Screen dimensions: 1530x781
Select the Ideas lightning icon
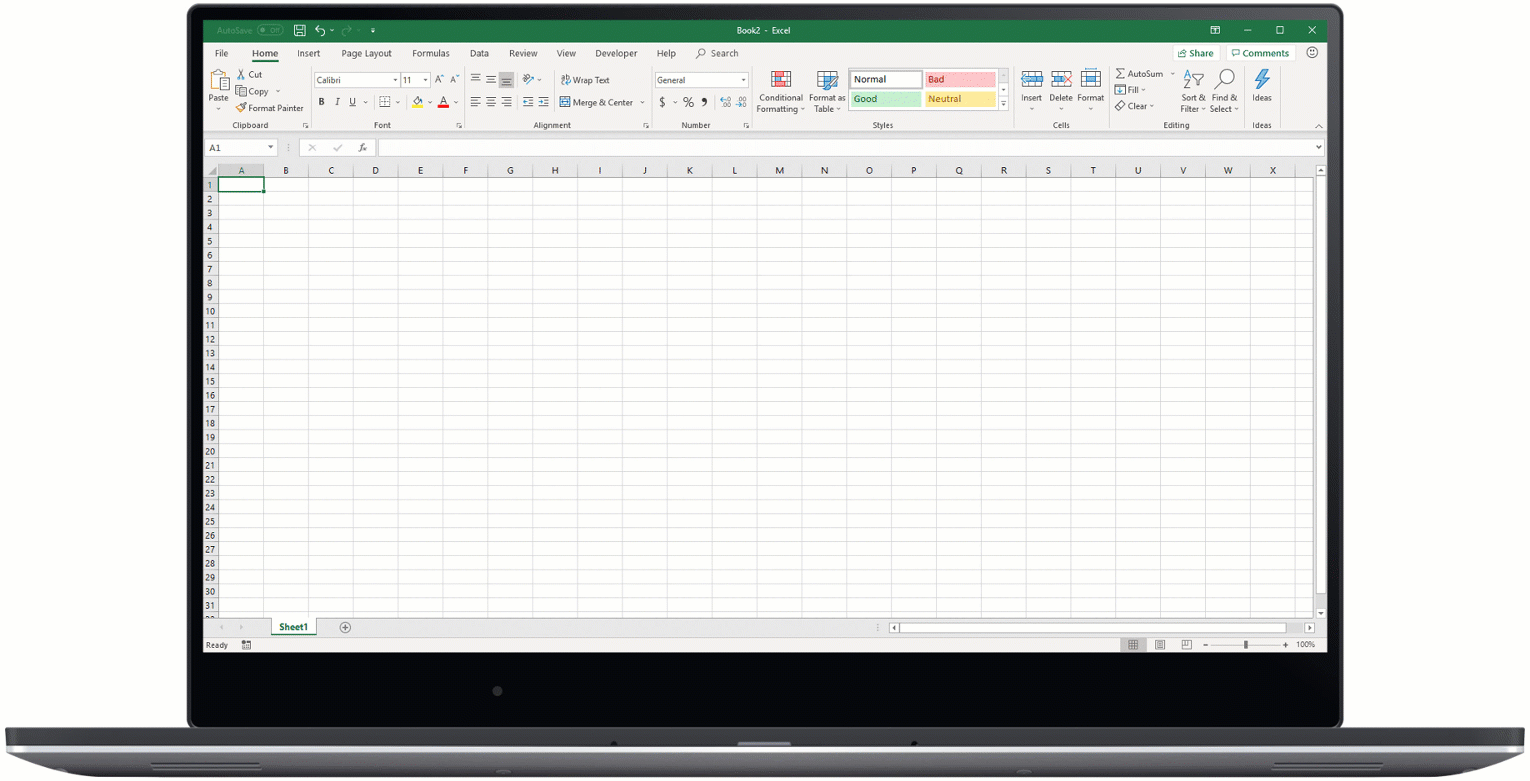pos(1261,80)
